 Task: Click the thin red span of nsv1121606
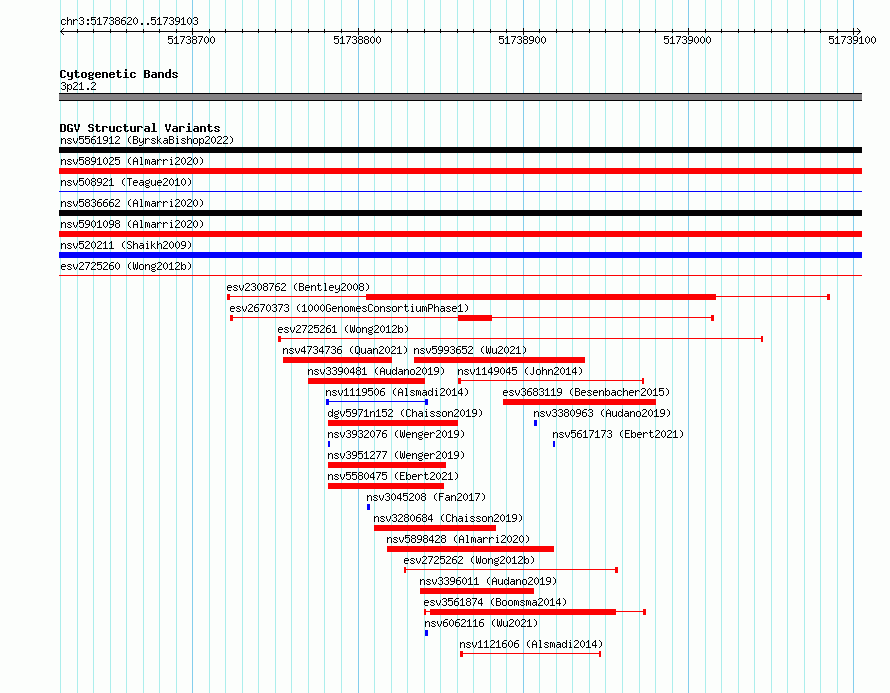coord(531,654)
